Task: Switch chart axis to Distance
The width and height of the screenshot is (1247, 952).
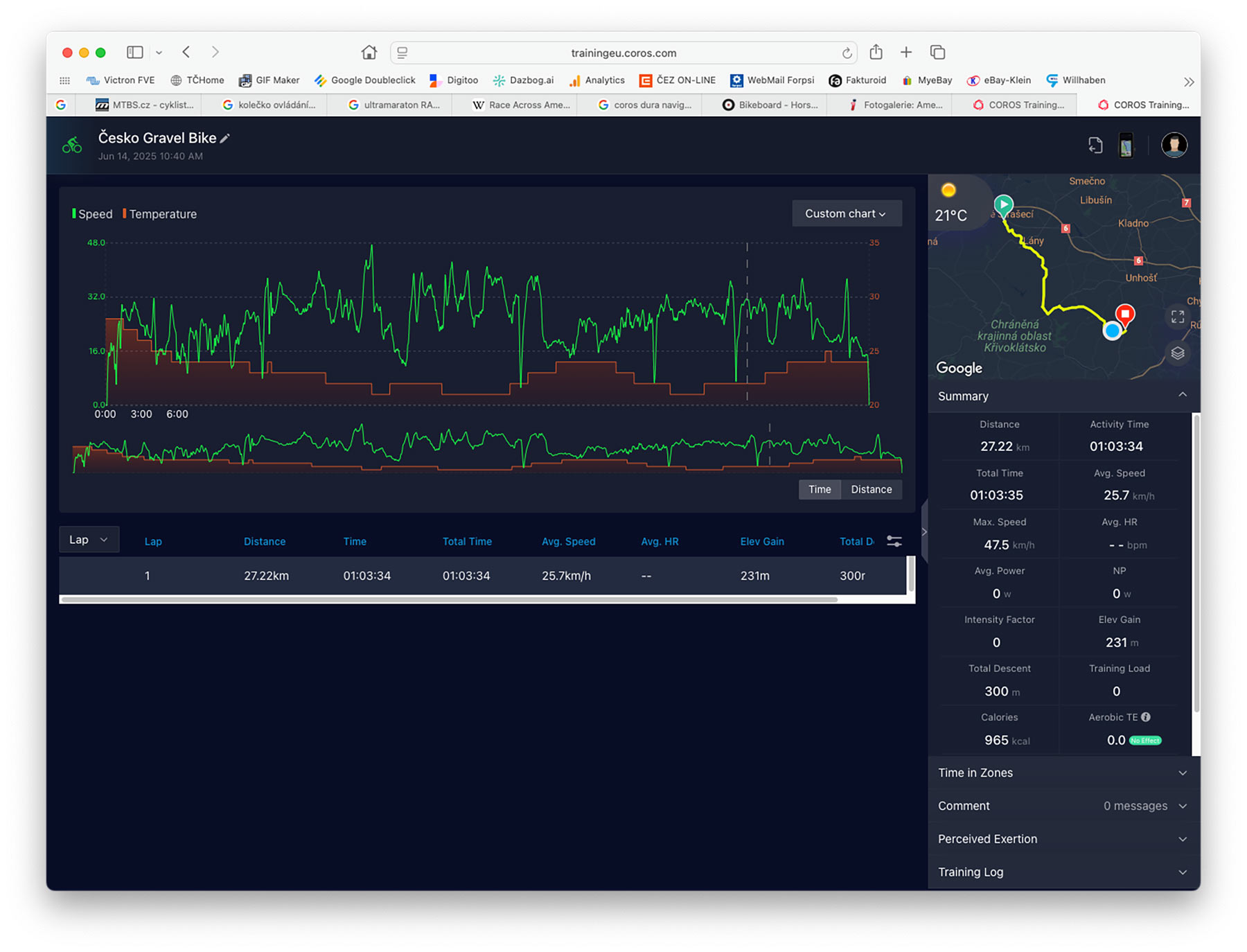Action: 871,489
